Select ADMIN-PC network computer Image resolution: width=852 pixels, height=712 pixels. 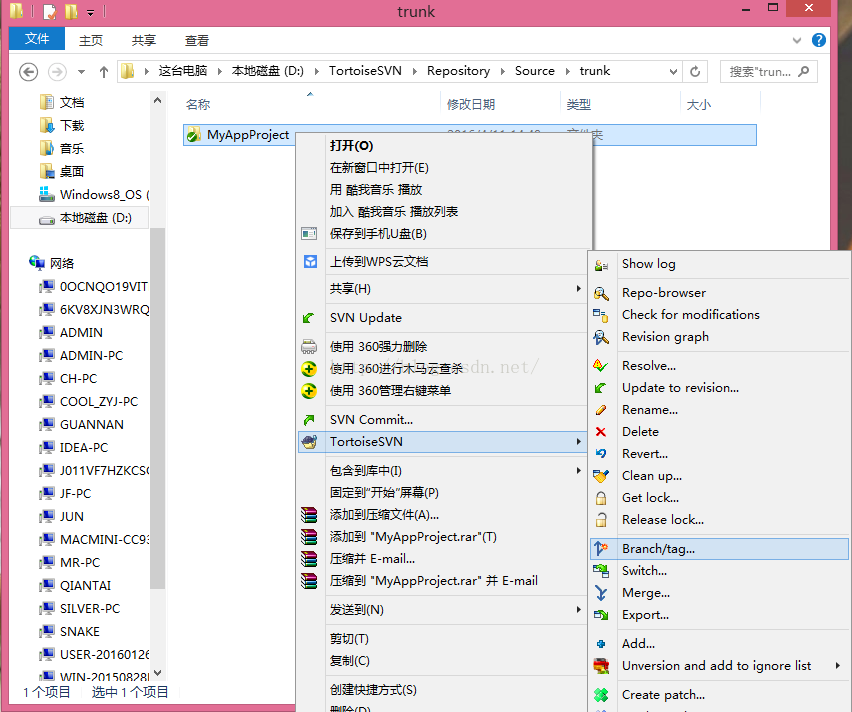coord(91,355)
